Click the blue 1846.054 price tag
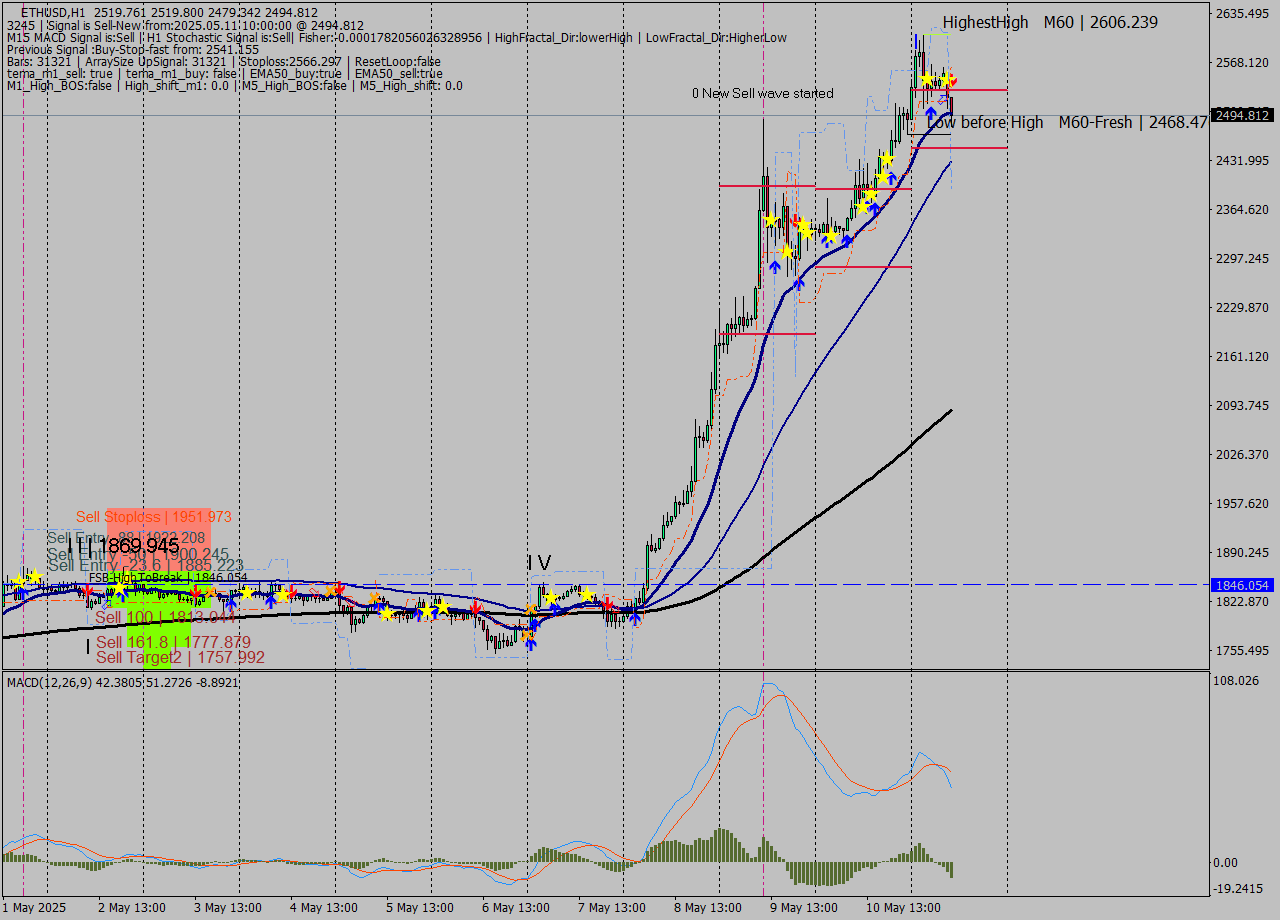Viewport: 1280px width, 920px height. point(1240,585)
